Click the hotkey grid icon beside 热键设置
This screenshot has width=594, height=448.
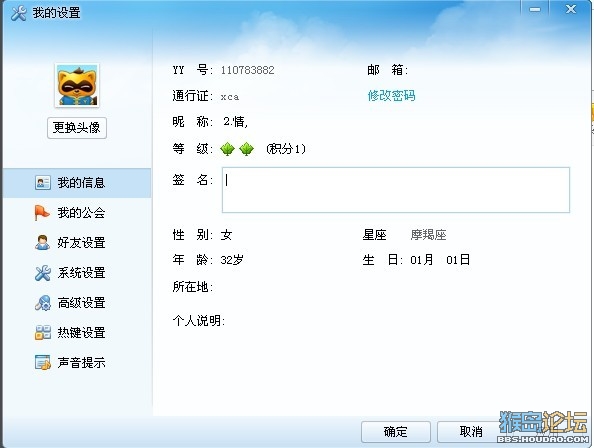[43, 332]
